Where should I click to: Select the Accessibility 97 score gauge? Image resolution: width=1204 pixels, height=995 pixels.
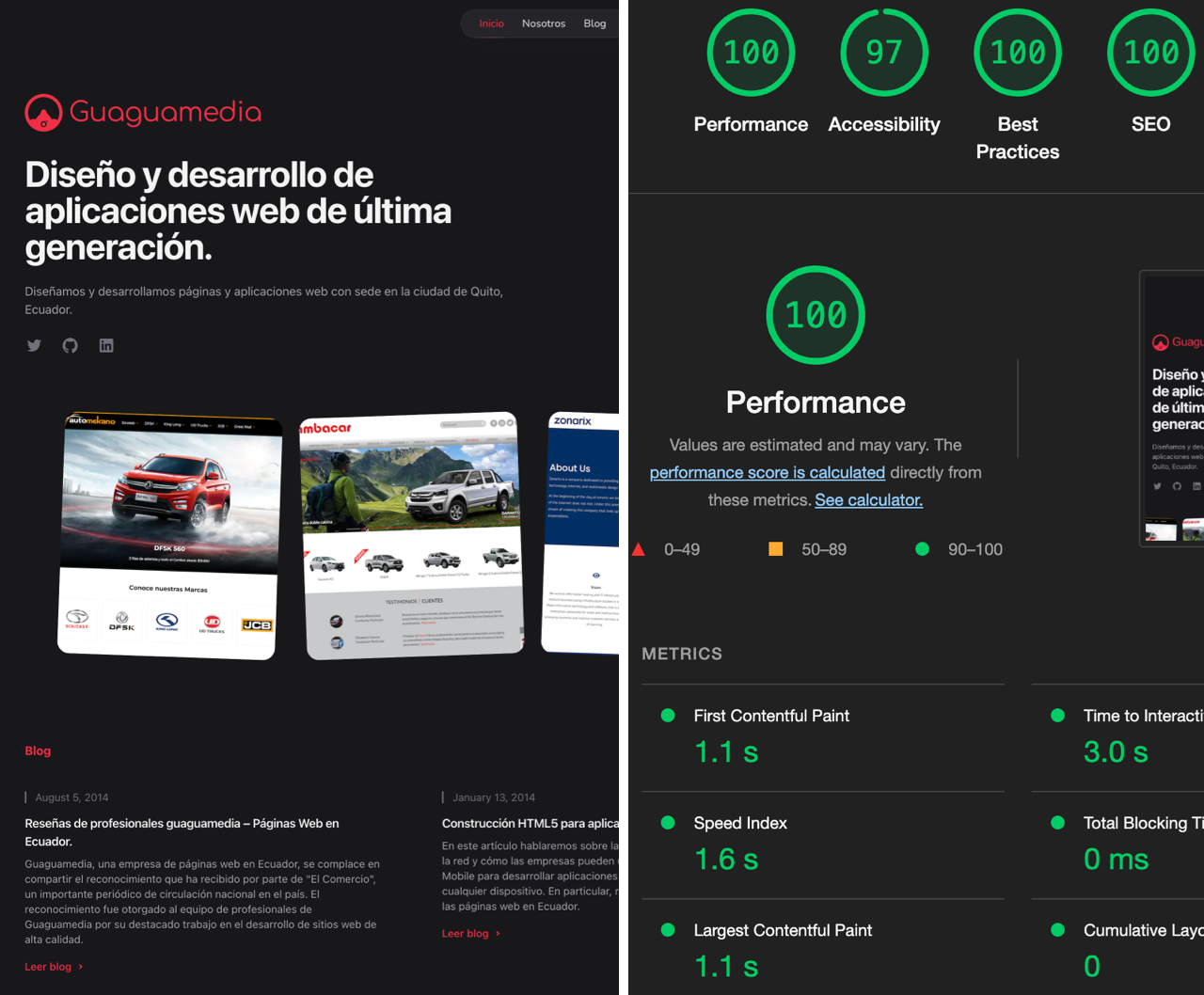point(883,53)
